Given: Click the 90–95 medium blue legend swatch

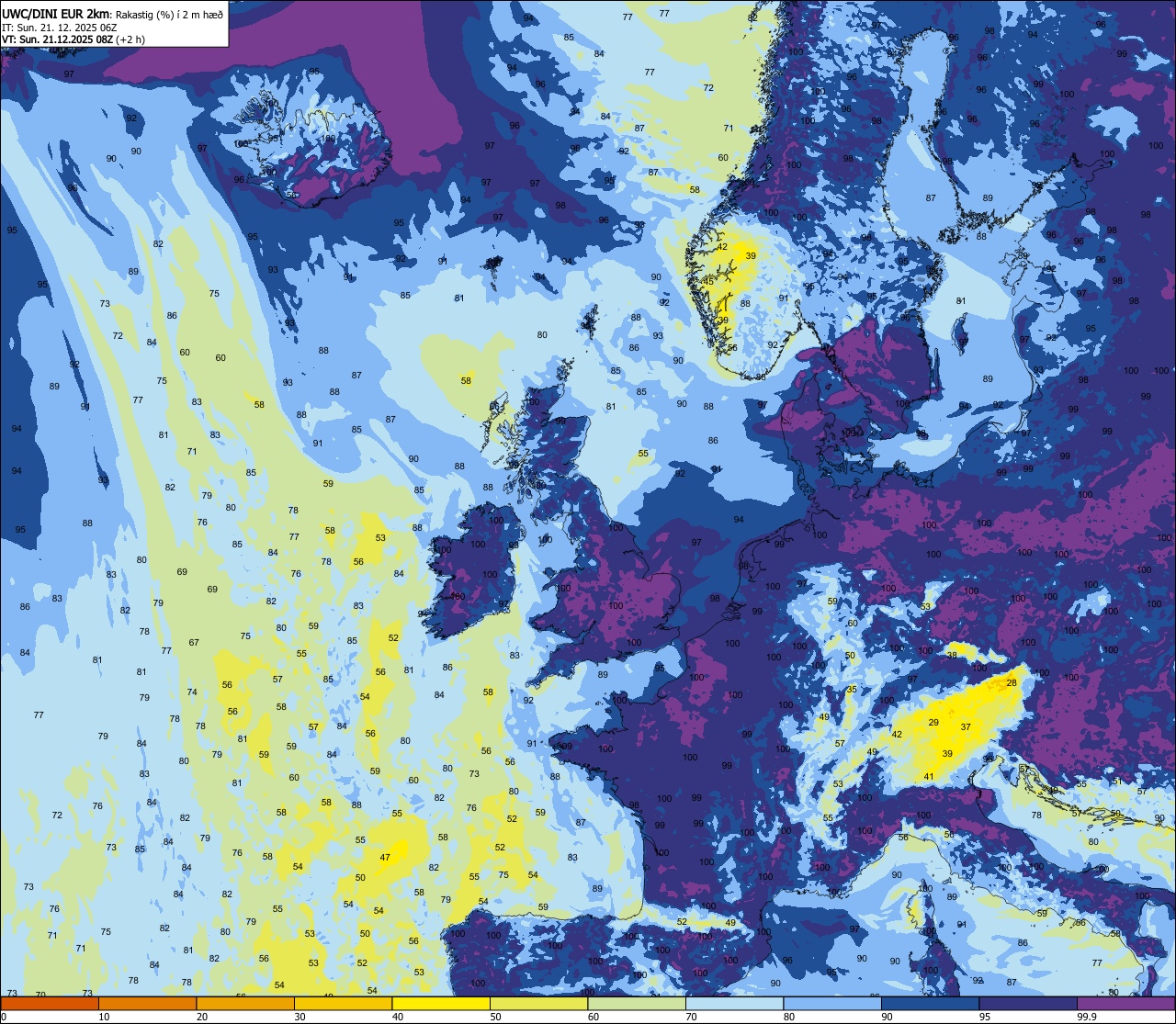Looking at the screenshot, I should point(931,1003).
